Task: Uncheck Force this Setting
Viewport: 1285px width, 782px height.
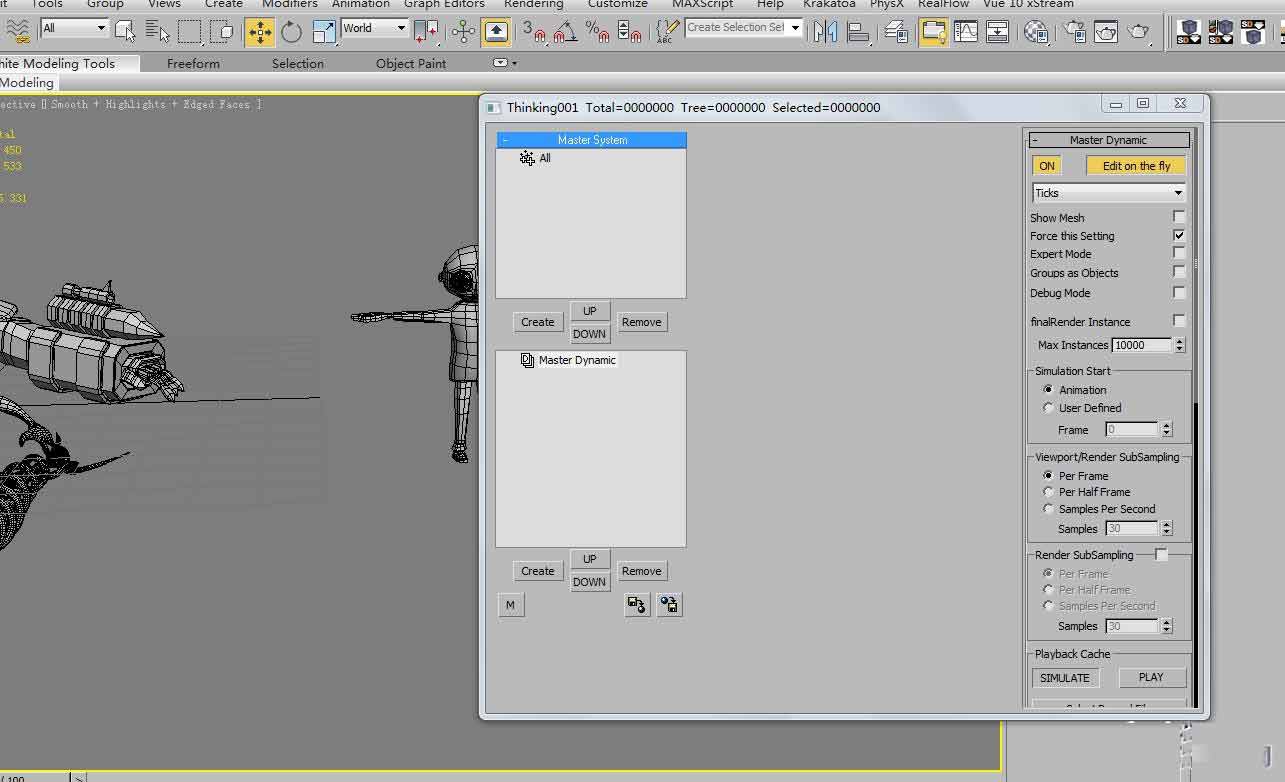Action: (x=1179, y=235)
